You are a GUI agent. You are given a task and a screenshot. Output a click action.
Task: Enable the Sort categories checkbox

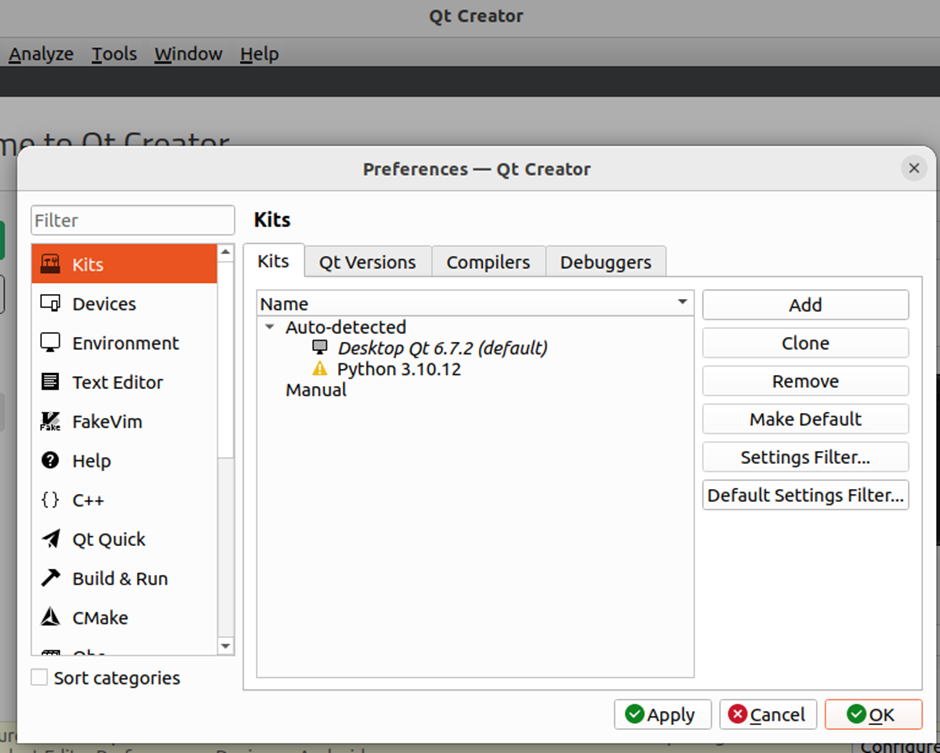click(40, 677)
